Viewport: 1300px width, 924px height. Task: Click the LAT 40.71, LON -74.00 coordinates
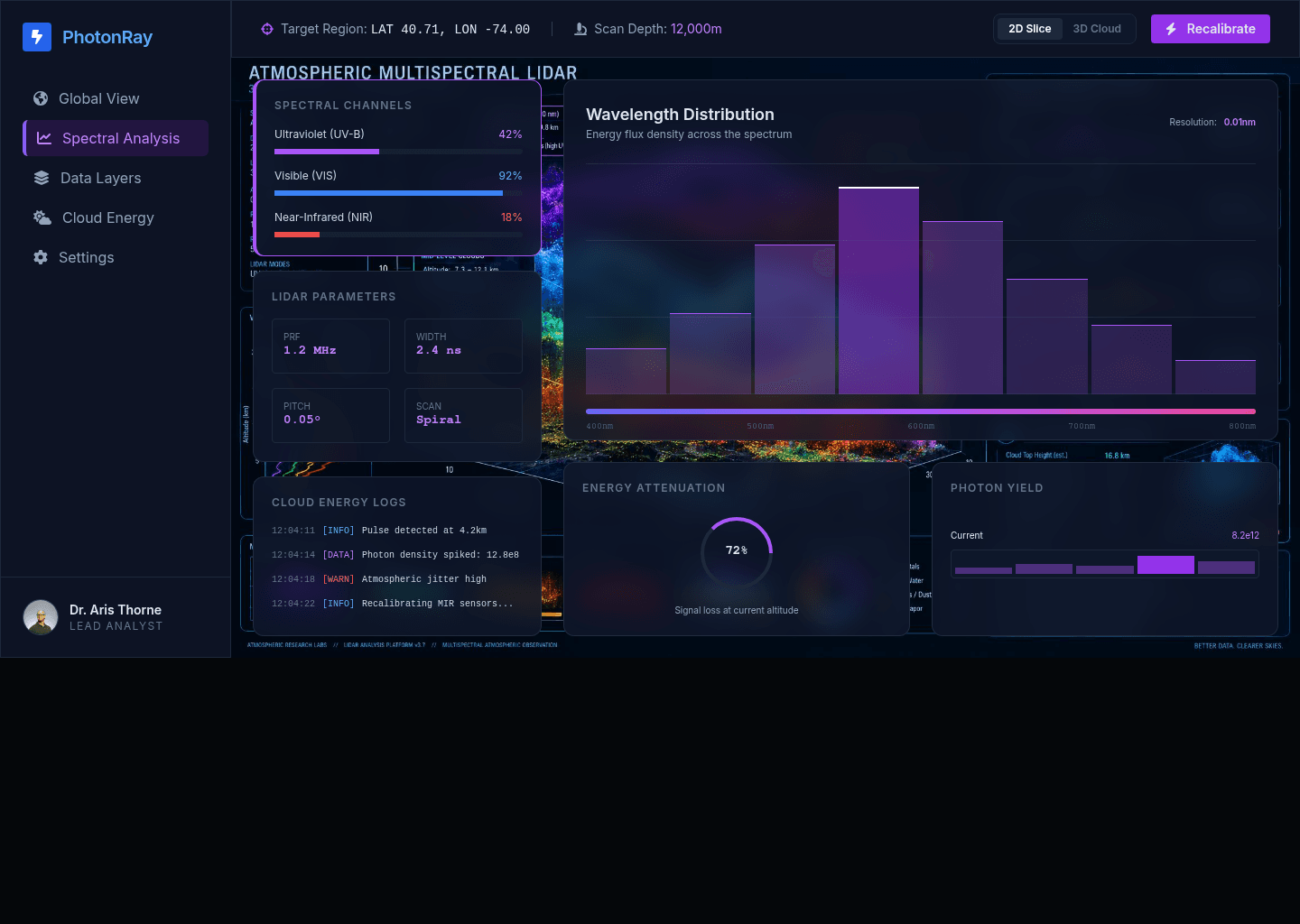(450, 30)
